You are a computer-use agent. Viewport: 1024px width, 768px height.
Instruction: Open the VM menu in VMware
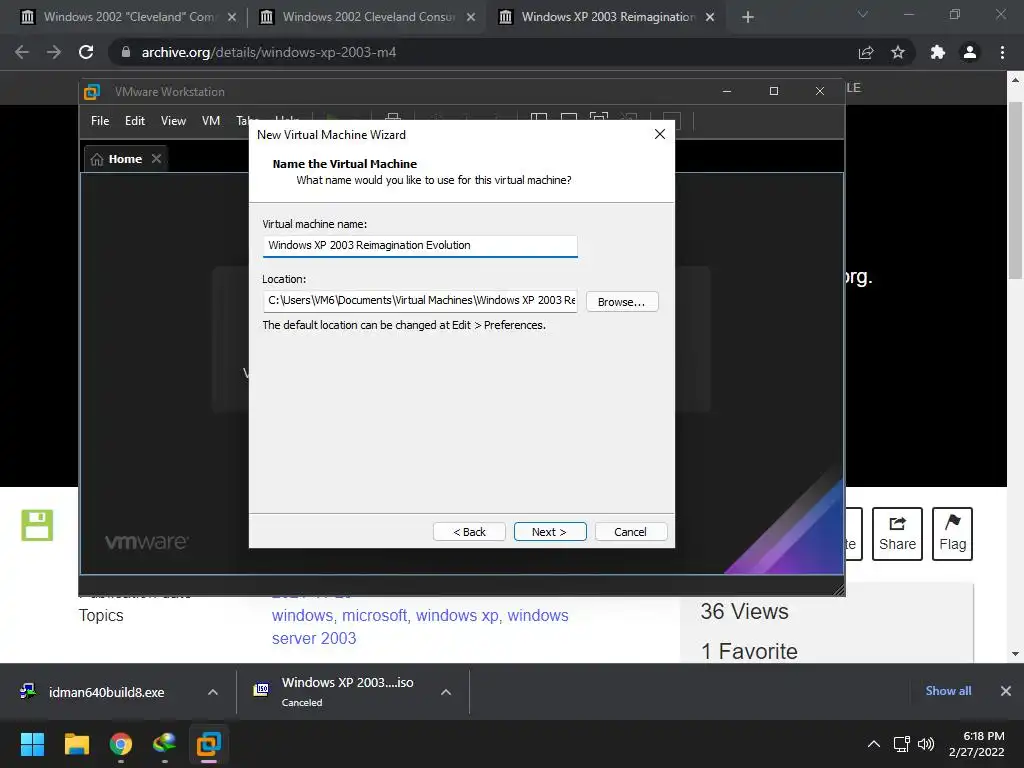pyautogui.click(x=210, y=121)
